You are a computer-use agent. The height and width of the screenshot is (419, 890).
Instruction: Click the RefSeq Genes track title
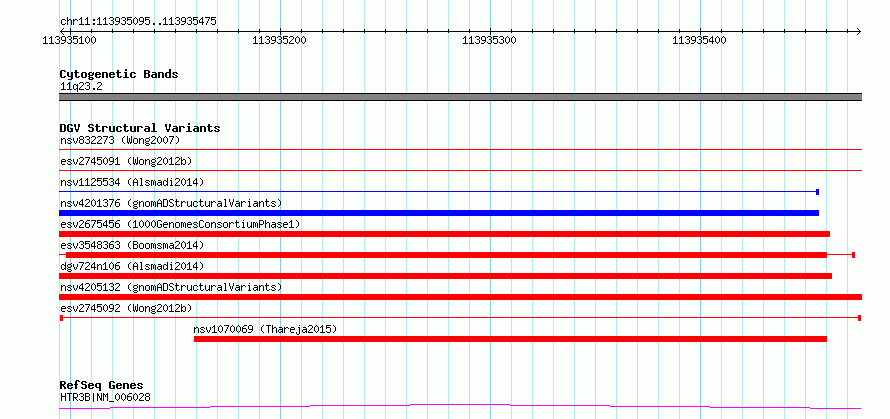(x=101, y=386)
